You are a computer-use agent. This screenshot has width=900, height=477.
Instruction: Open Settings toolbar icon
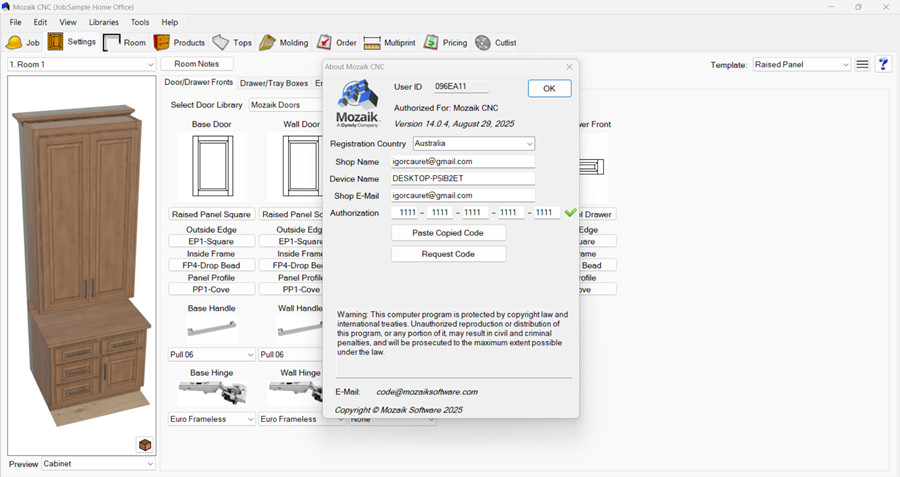click(x=55, y=42)
